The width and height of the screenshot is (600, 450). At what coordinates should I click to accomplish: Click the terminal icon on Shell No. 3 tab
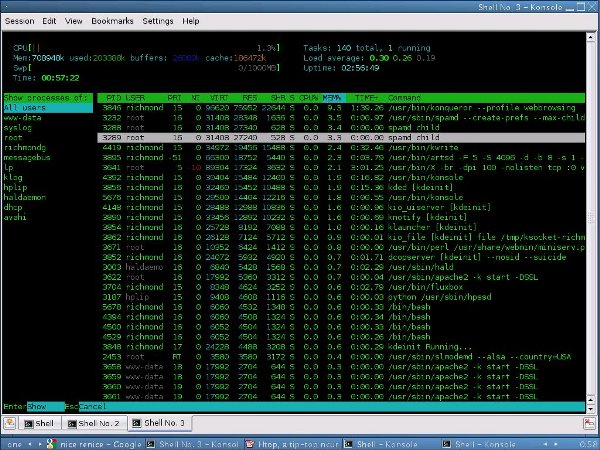coord(139,424)
